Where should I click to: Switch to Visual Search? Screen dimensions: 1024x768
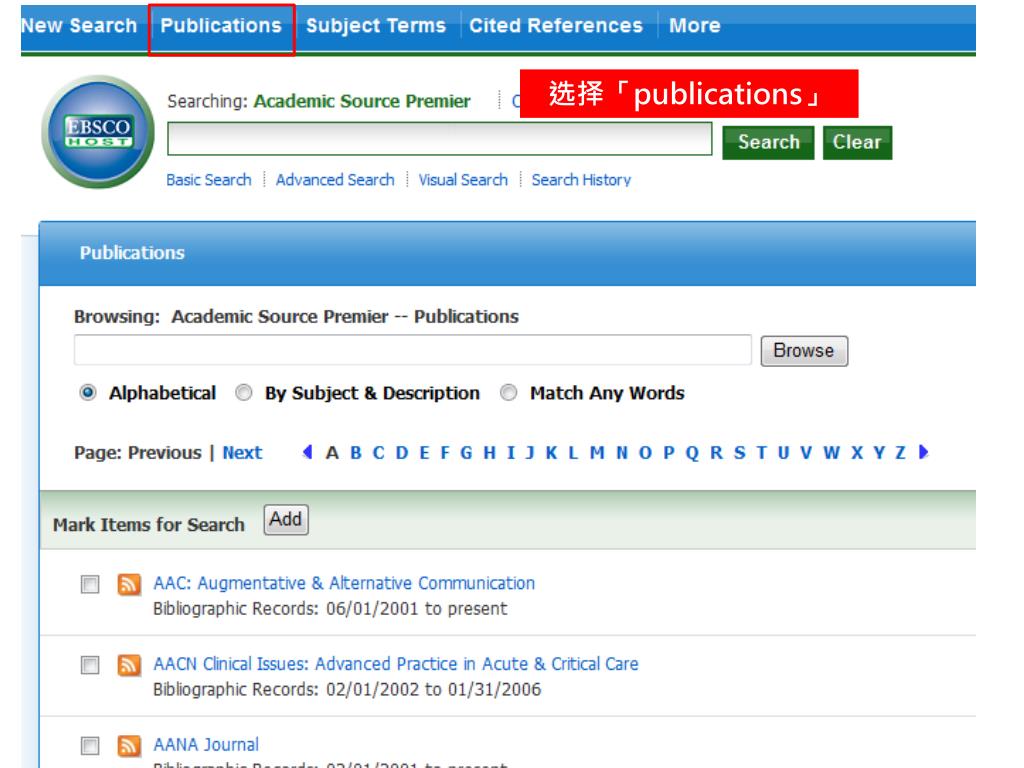pyautogui.click(x=463, y=180)
